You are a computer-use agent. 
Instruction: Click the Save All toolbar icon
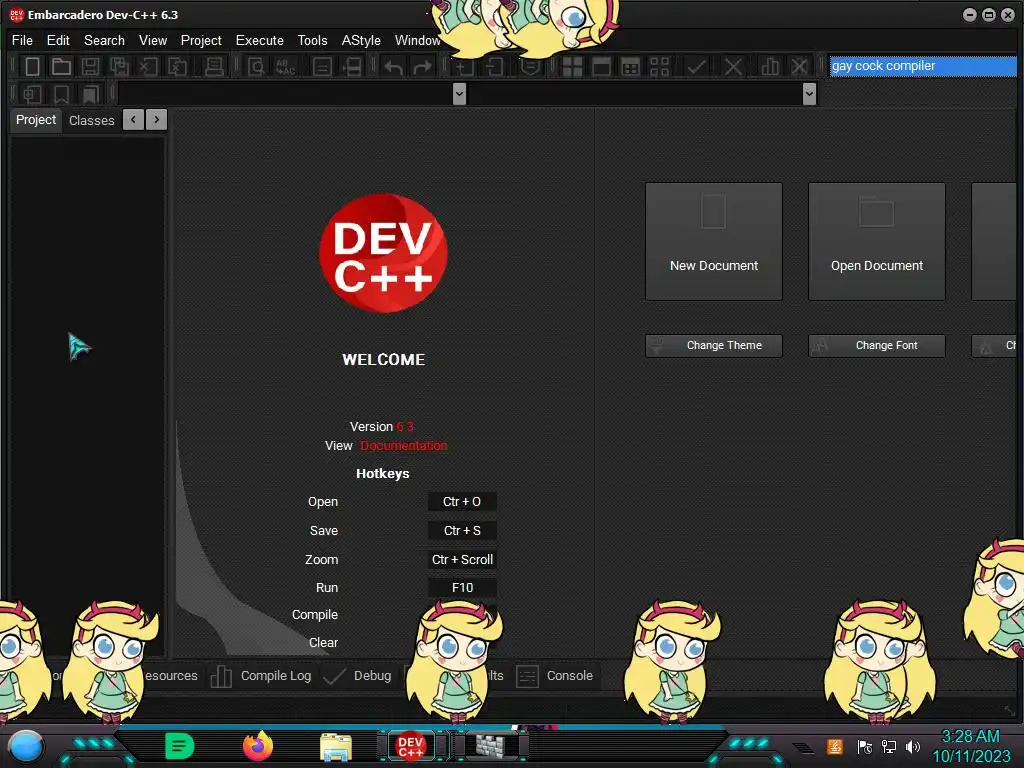tap(120, 66)
